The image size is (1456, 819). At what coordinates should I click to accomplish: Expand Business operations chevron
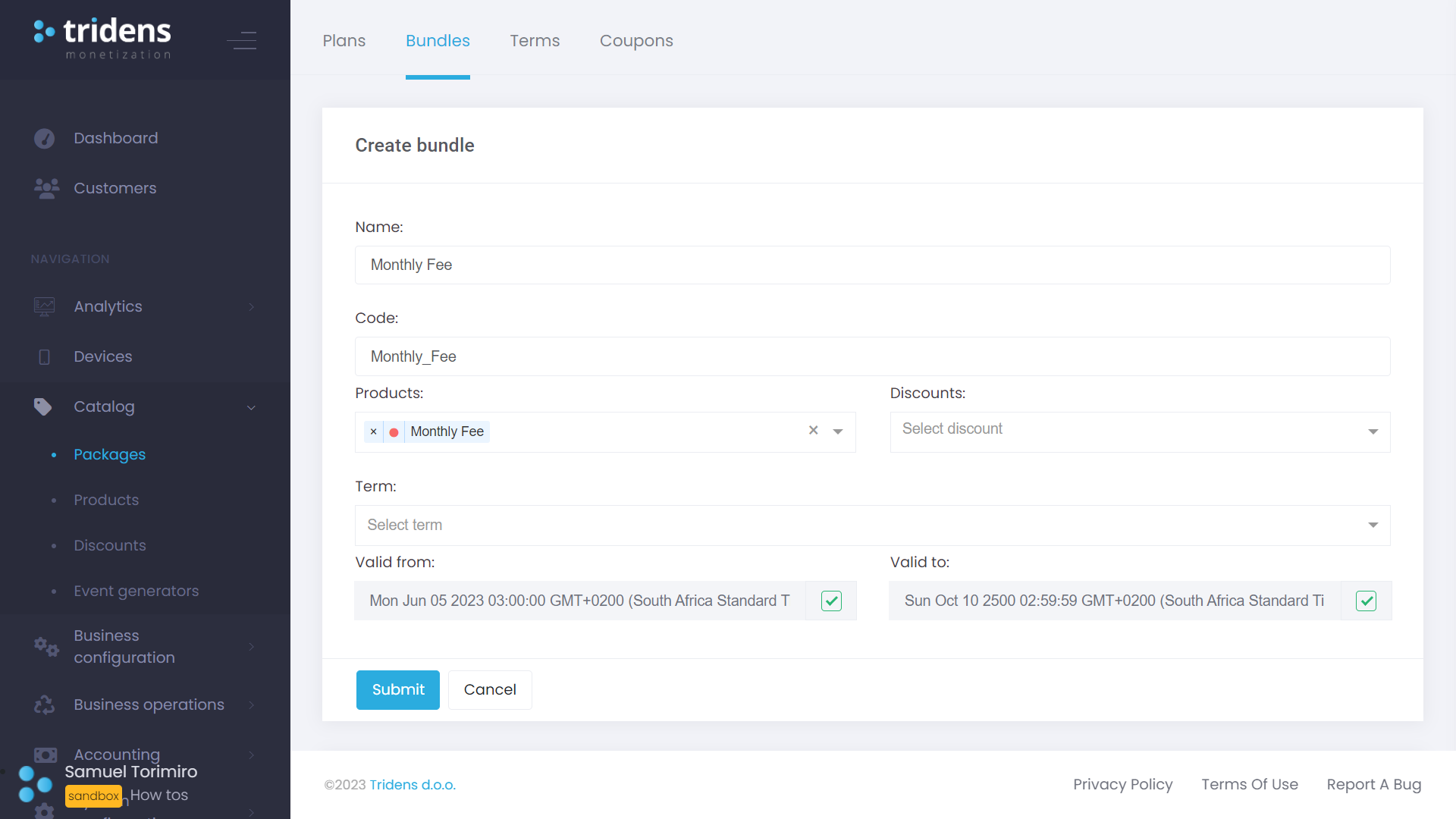pos(252,704)
